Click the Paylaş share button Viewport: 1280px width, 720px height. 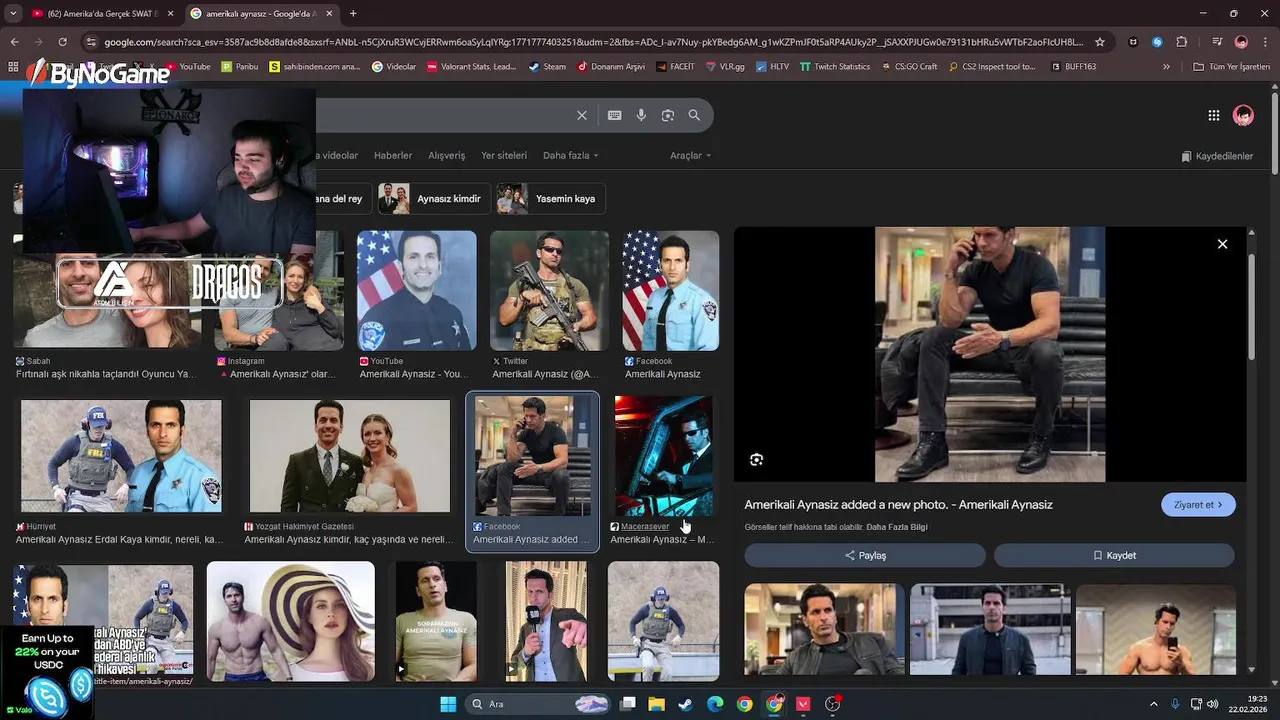coord(865,555)
